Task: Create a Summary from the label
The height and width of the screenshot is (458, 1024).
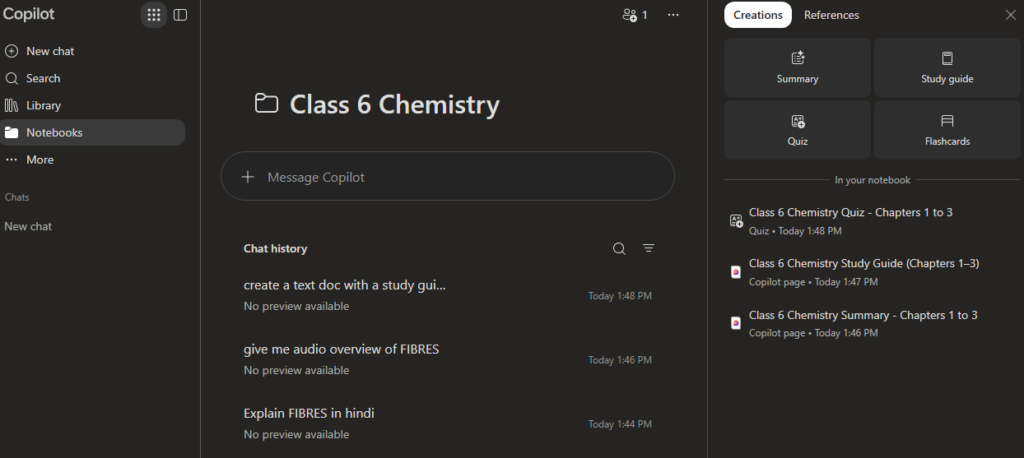Action: click(x=797, y=79)
